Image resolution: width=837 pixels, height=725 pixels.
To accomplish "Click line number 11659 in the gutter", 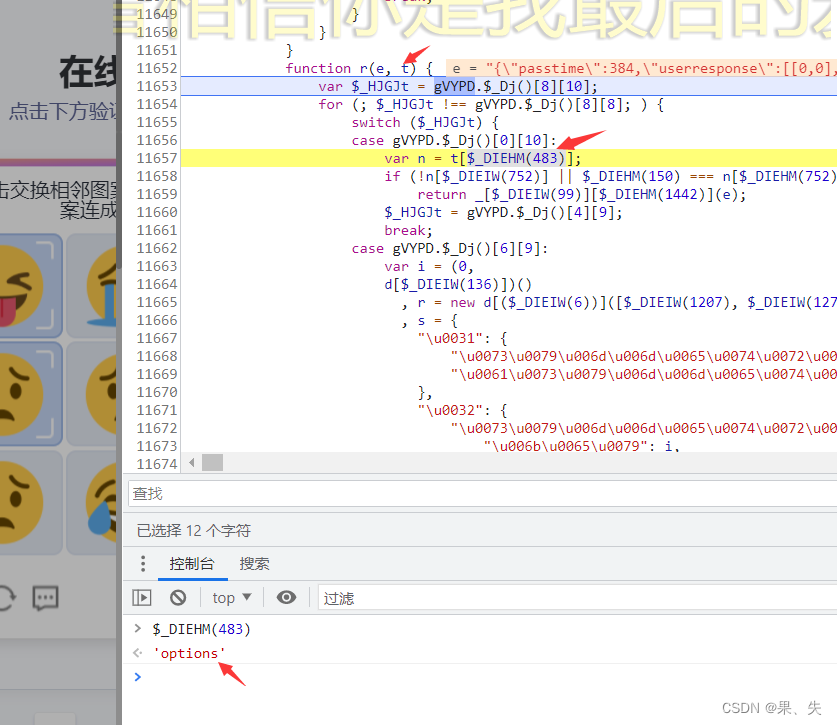I will (156, 194).
